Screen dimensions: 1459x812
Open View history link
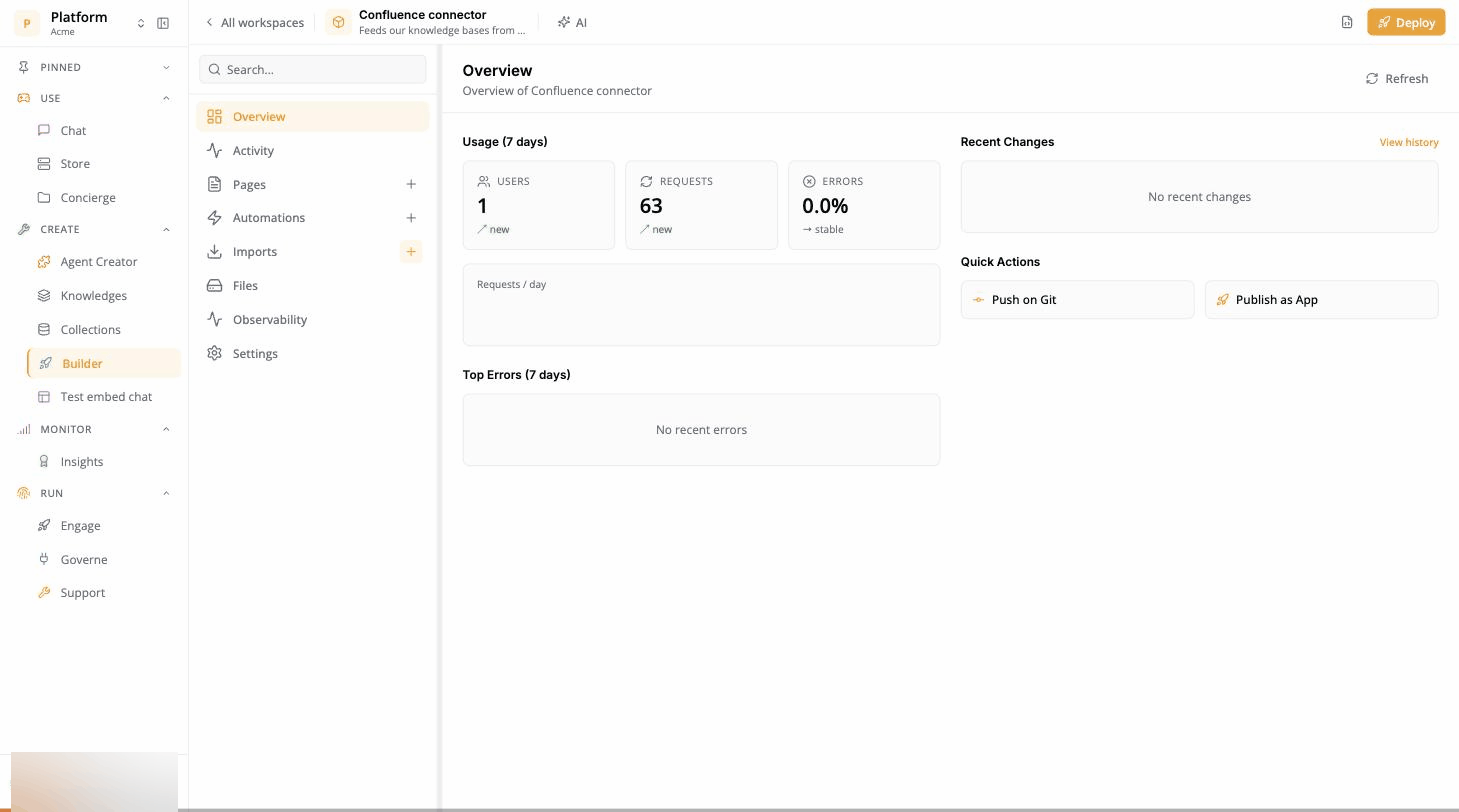pyautogui.click(x=1409, y=142)
